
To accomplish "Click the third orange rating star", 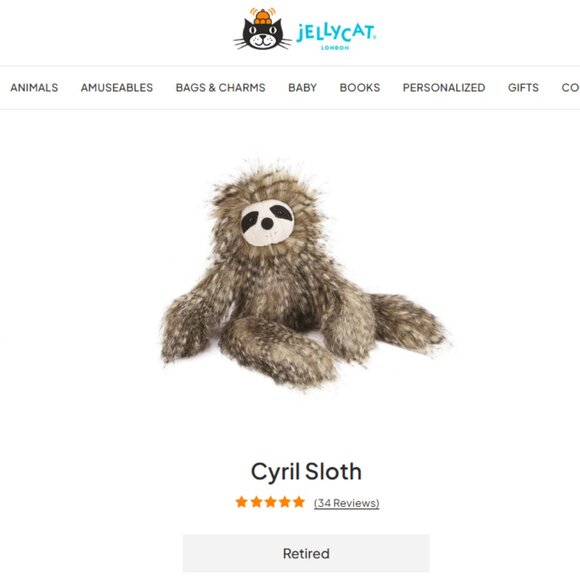I will point(270,502).
